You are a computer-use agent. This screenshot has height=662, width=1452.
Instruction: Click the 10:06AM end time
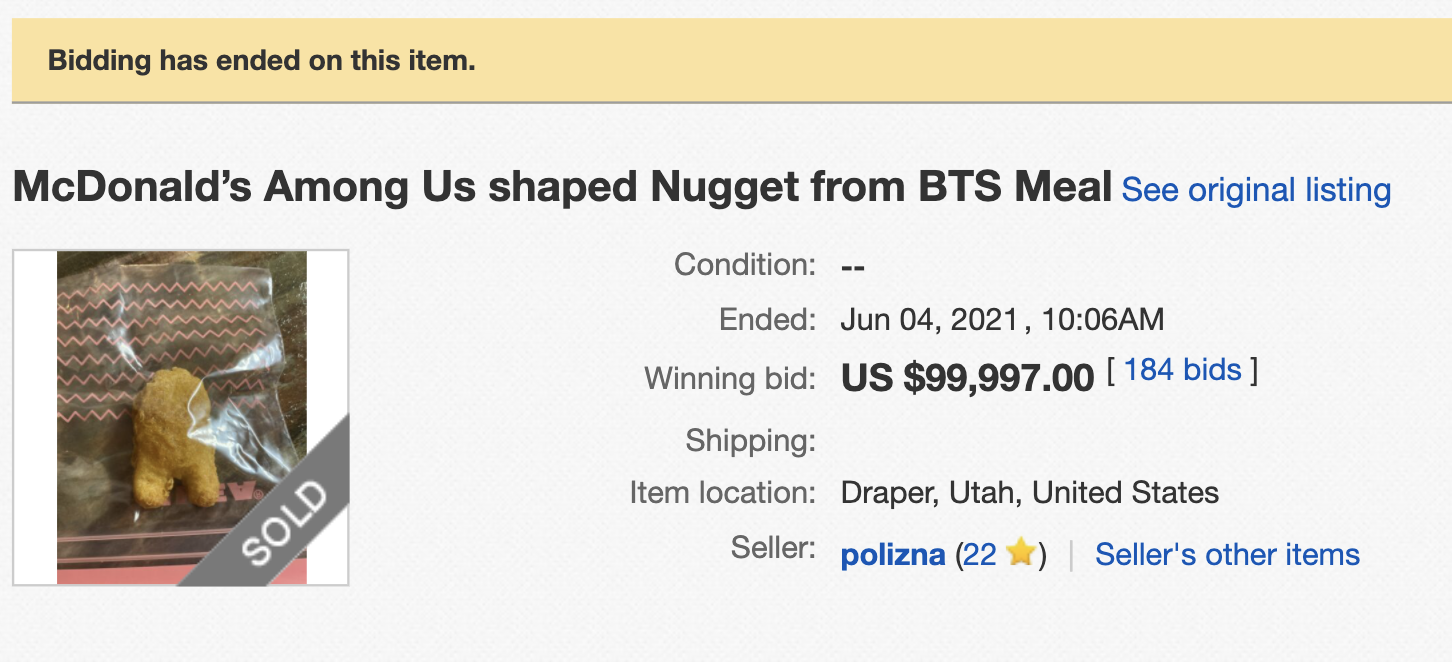pyautogui.click(x=1103, y=320)
